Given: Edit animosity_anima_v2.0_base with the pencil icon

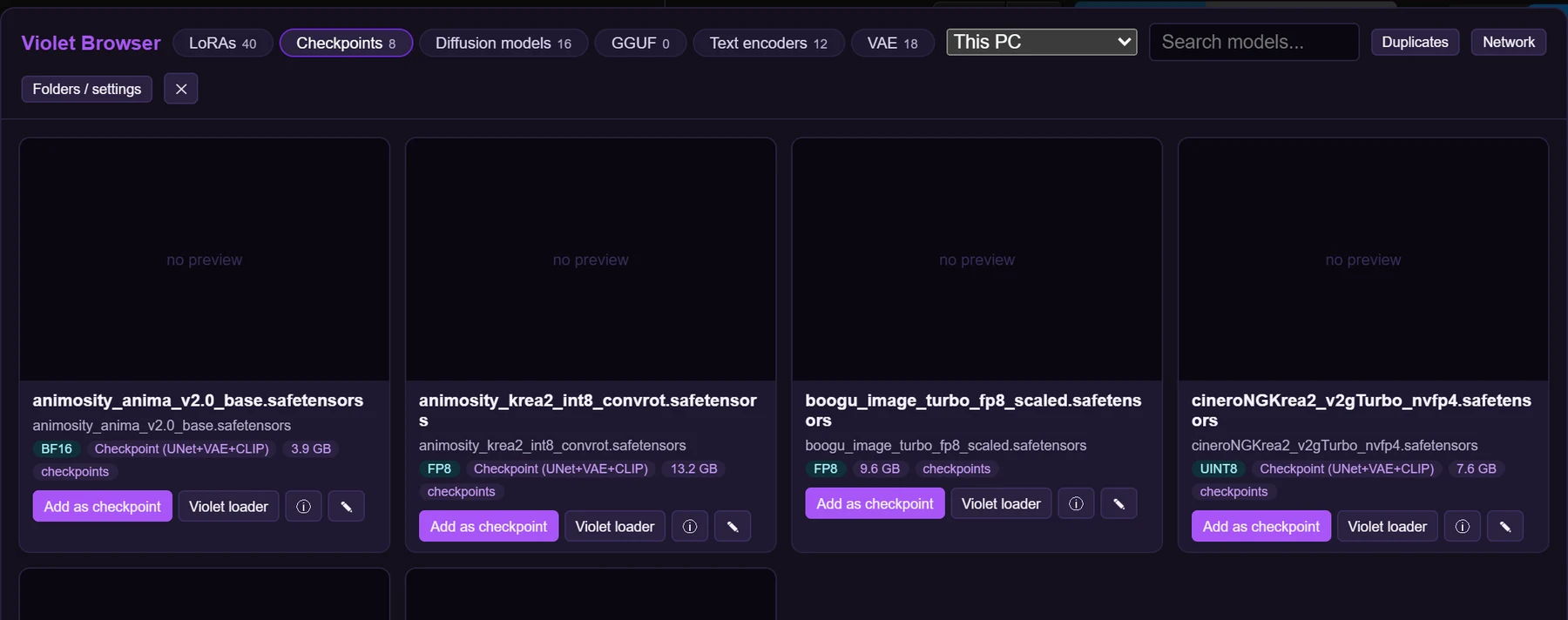Looking at the screenshot, I should 346,507.
